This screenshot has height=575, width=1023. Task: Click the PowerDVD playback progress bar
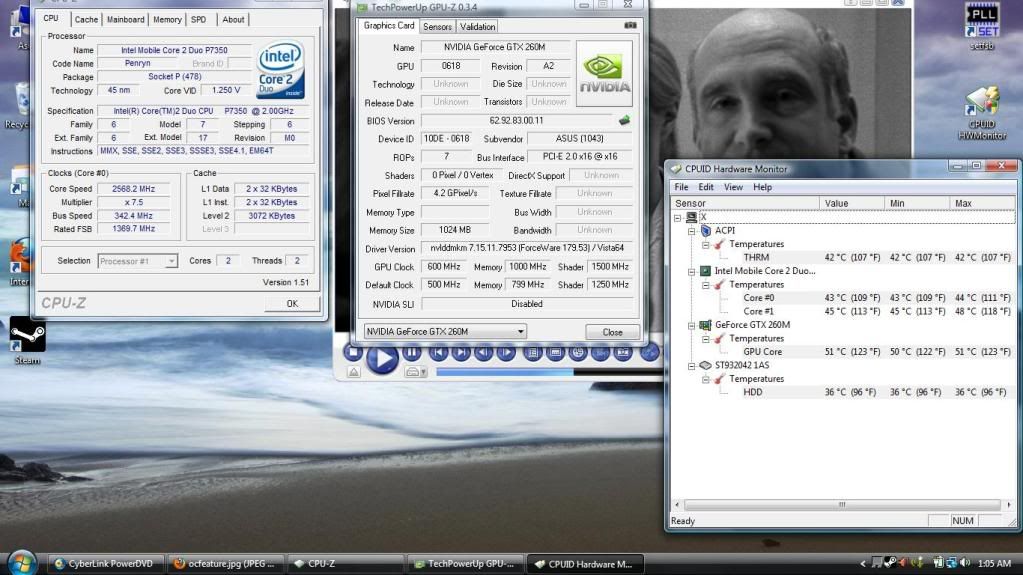pyautogui.click(x=549, y=372)
